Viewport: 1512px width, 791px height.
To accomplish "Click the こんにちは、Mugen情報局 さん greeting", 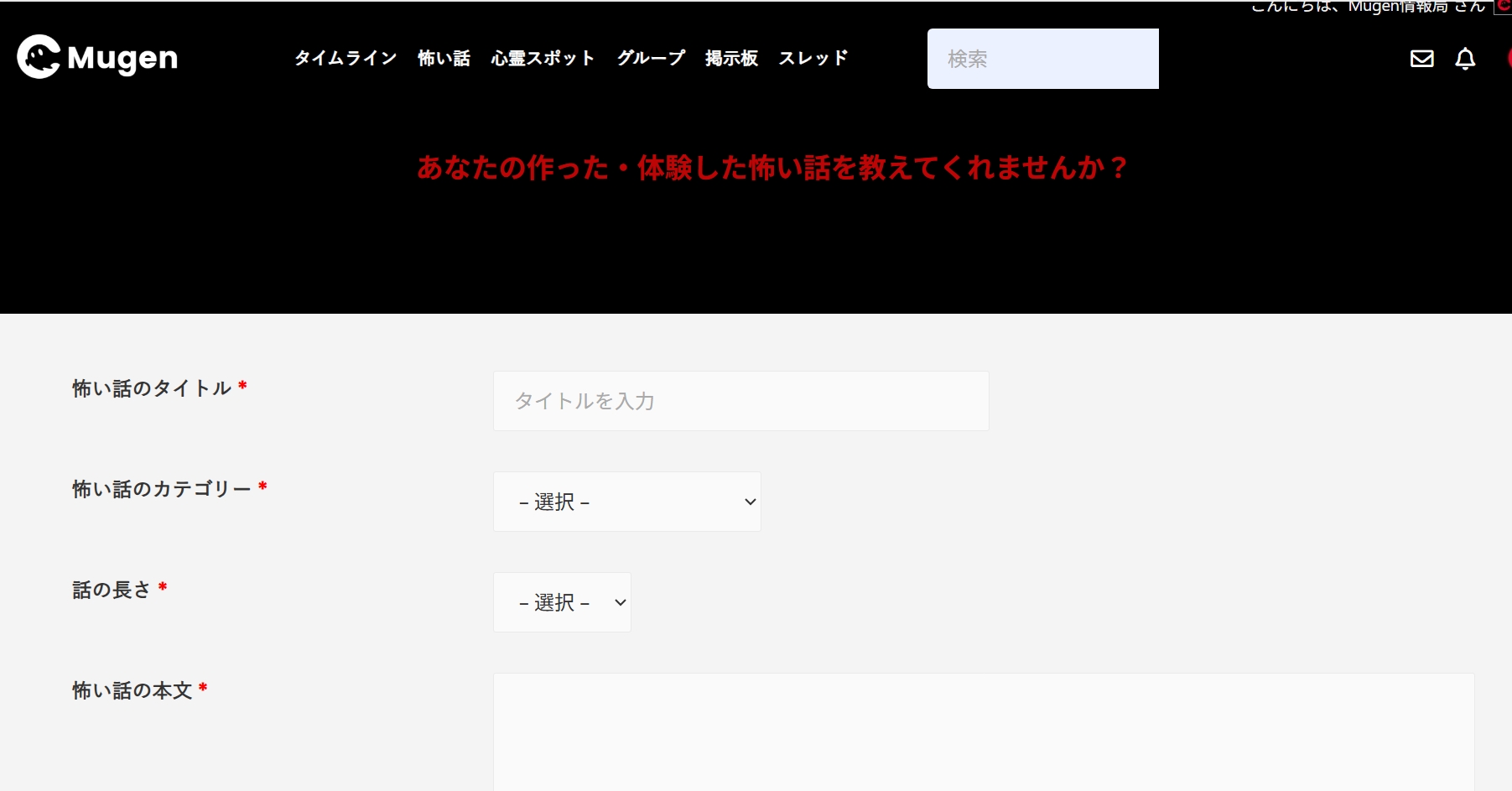I will [1368, 8].
